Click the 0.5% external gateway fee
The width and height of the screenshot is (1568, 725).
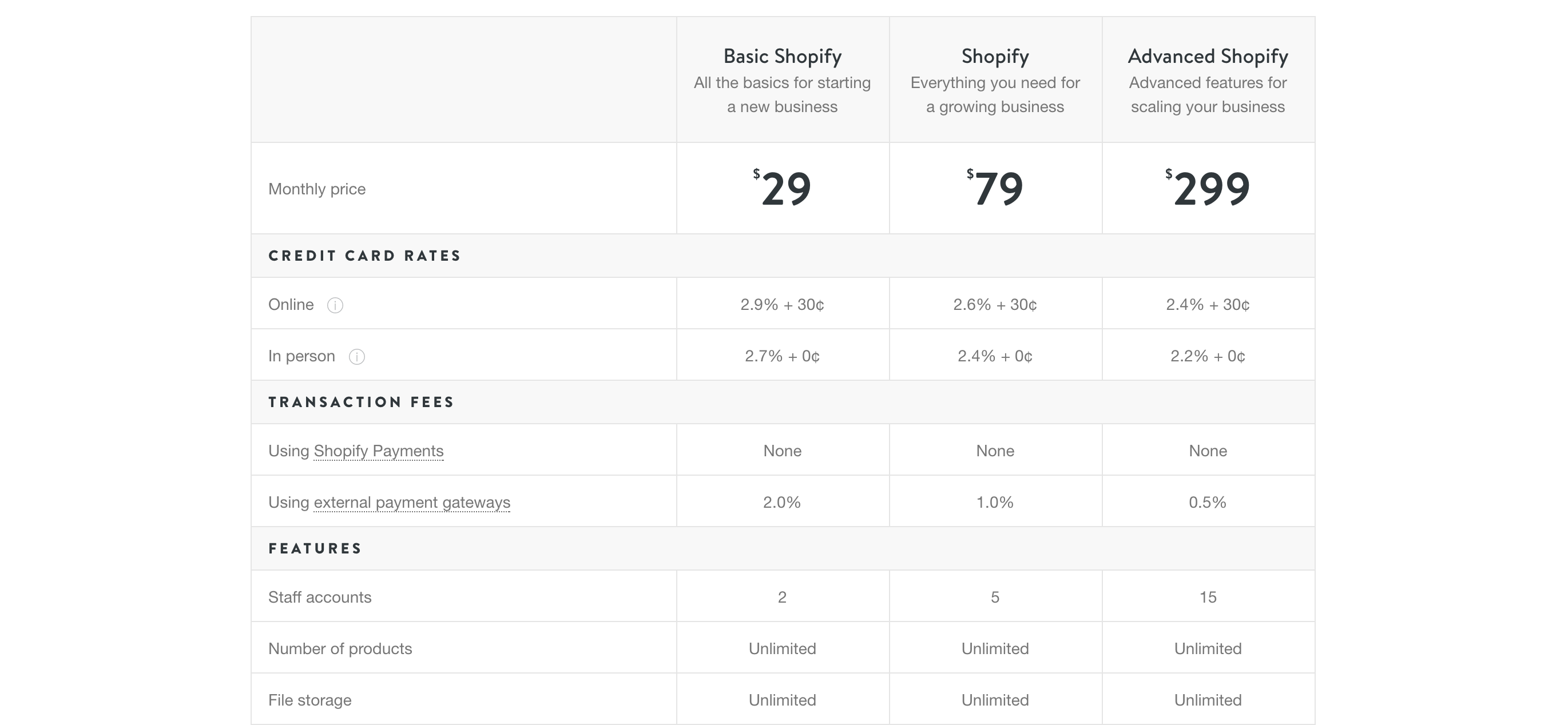1208,503
